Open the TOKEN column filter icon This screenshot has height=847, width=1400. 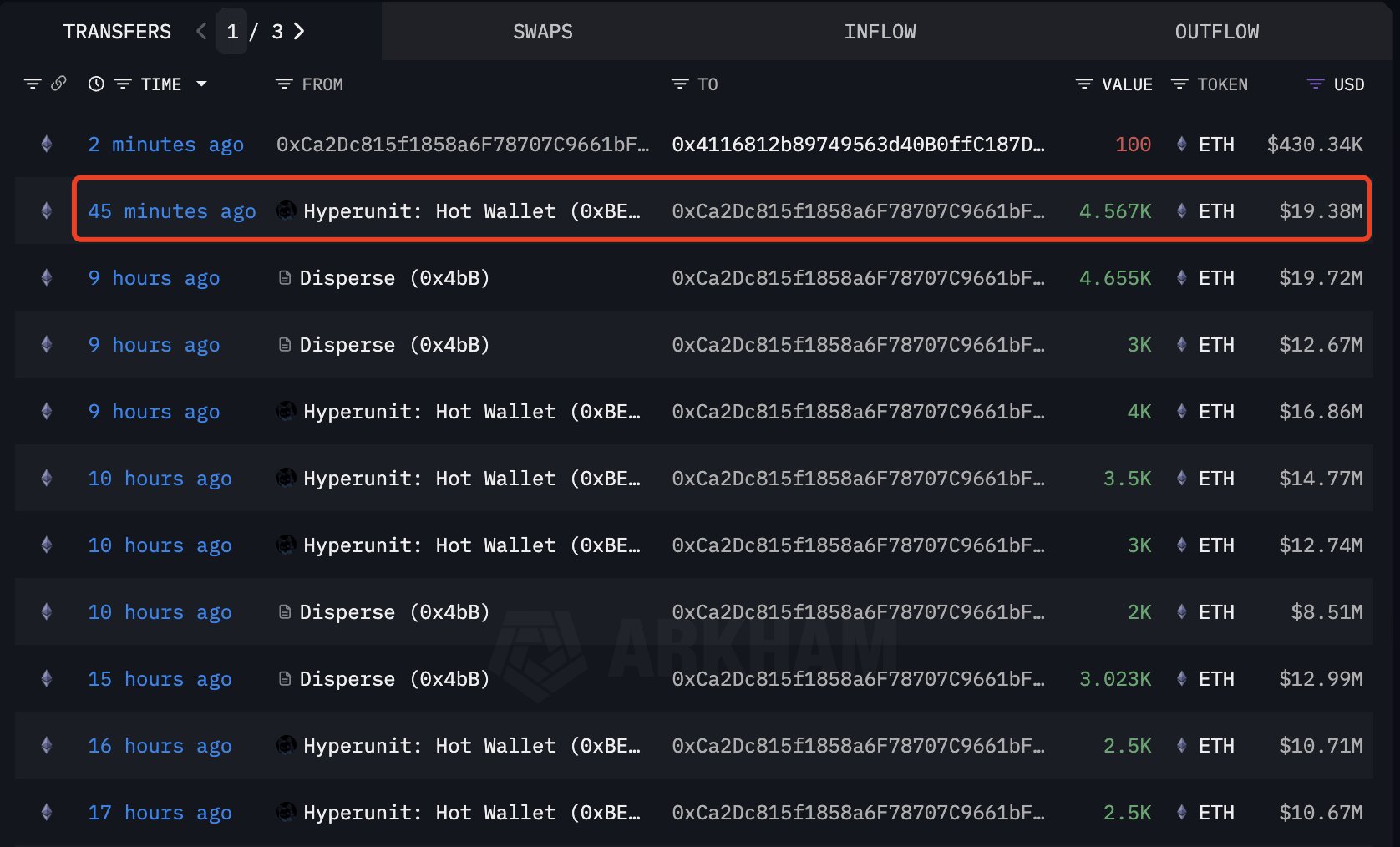pos(1179,84)
